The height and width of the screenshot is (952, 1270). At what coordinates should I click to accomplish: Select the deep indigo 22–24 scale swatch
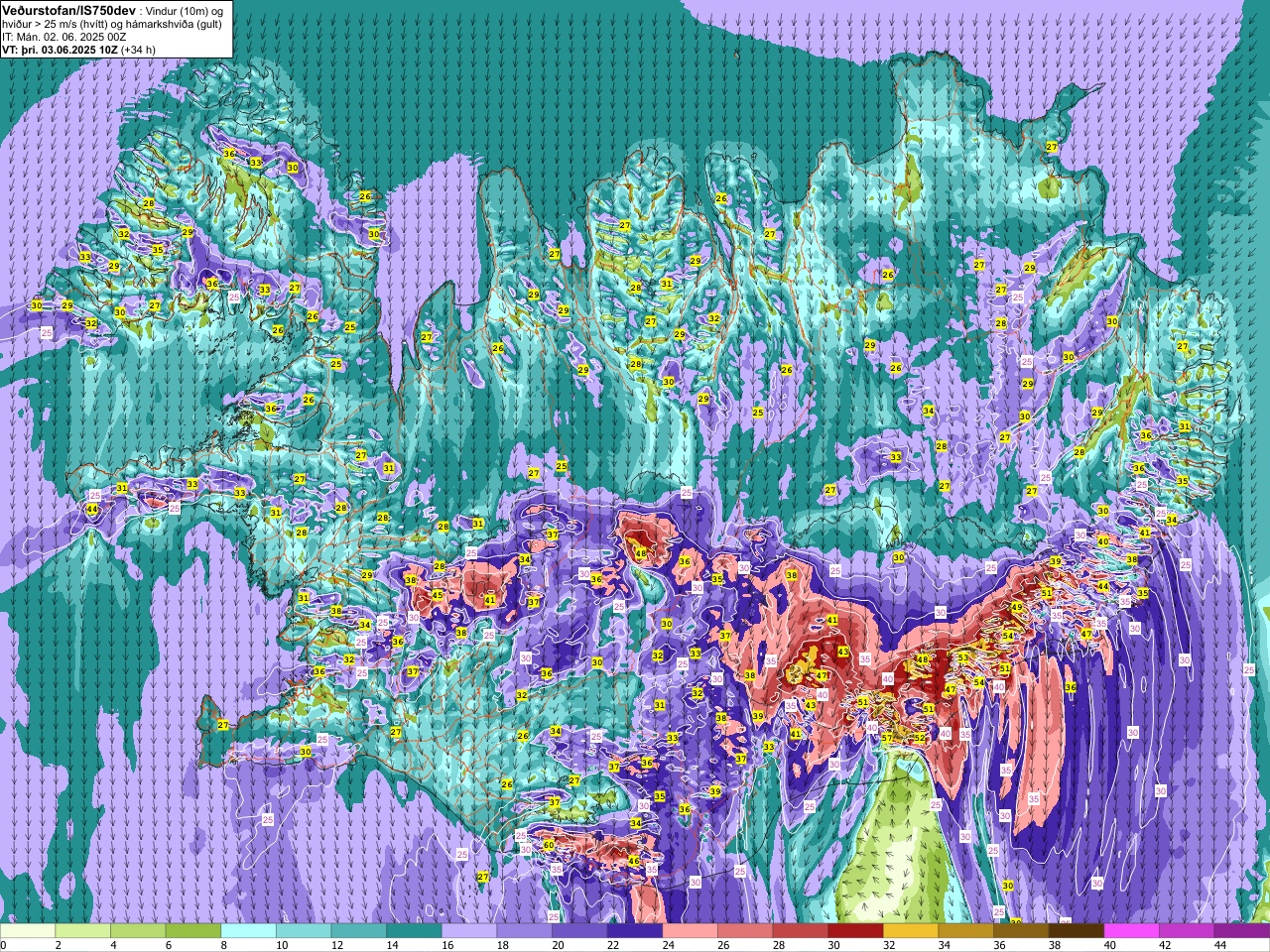pos(635,930)
